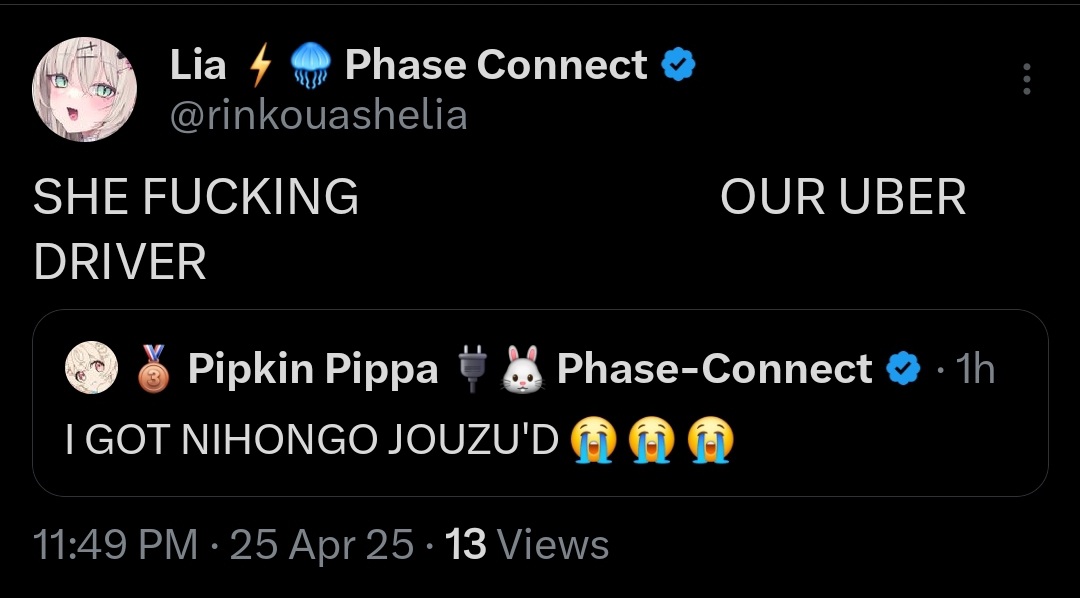Click the verified badge in the quoted tweet
This screenshot has width=1080, height=598.
click(905, 370)
